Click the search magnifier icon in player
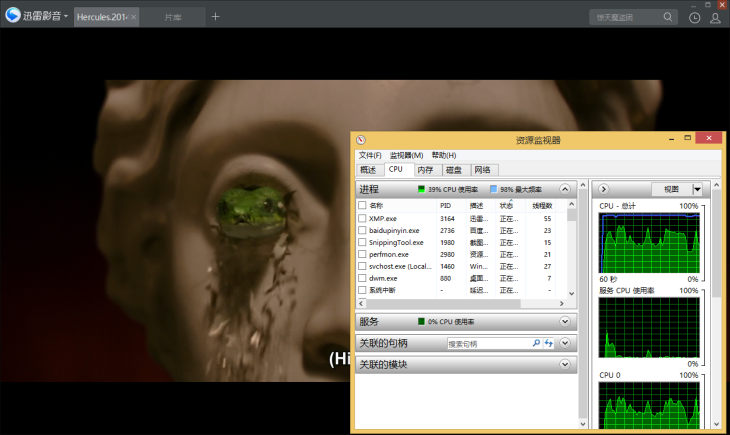 pyautogui.click(x=668, y=17)
